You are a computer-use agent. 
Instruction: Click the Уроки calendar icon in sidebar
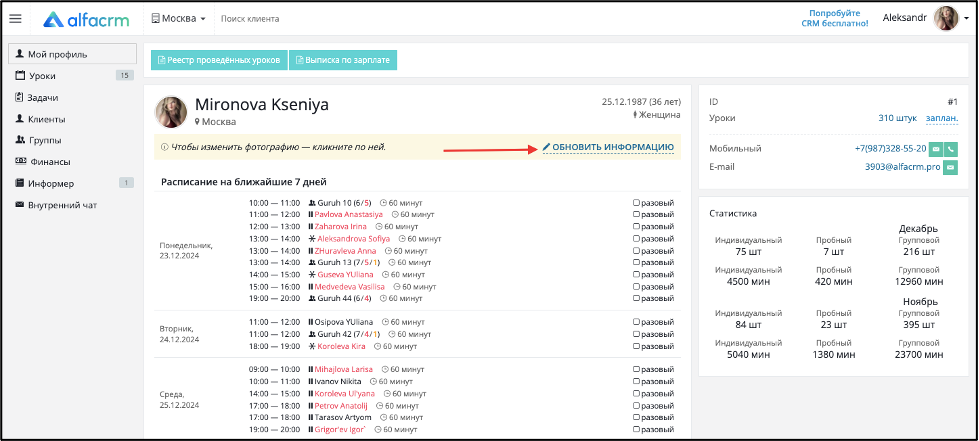[20, 76]
